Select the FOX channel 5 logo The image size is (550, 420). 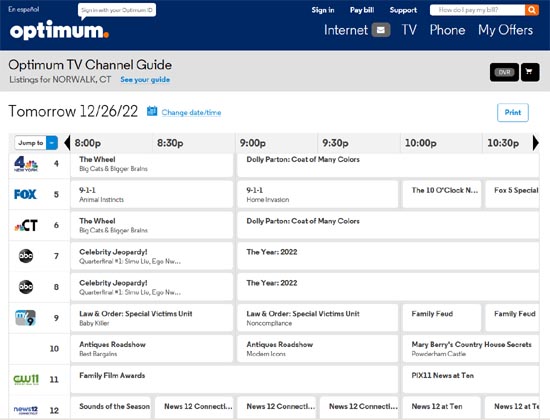click(25, 194)
